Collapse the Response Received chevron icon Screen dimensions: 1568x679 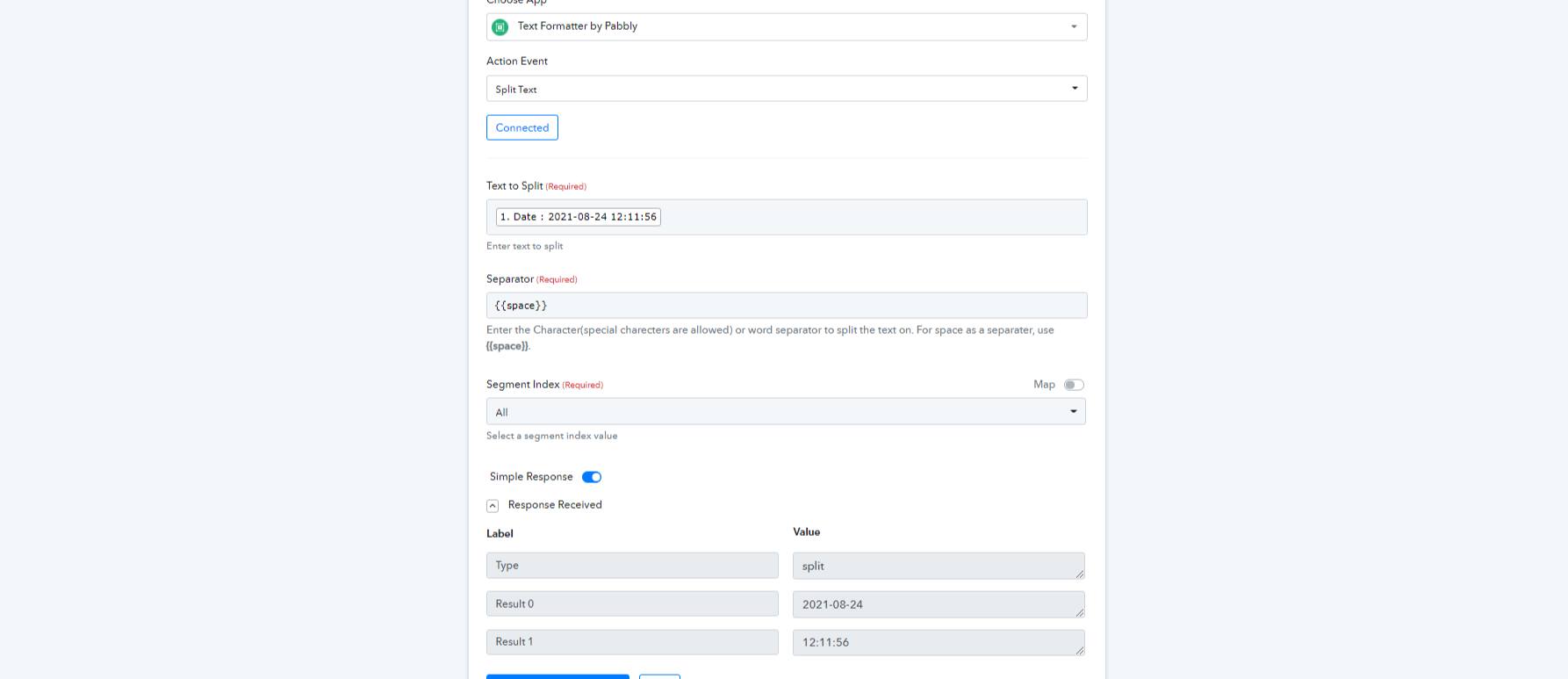[x=493, y=506]
